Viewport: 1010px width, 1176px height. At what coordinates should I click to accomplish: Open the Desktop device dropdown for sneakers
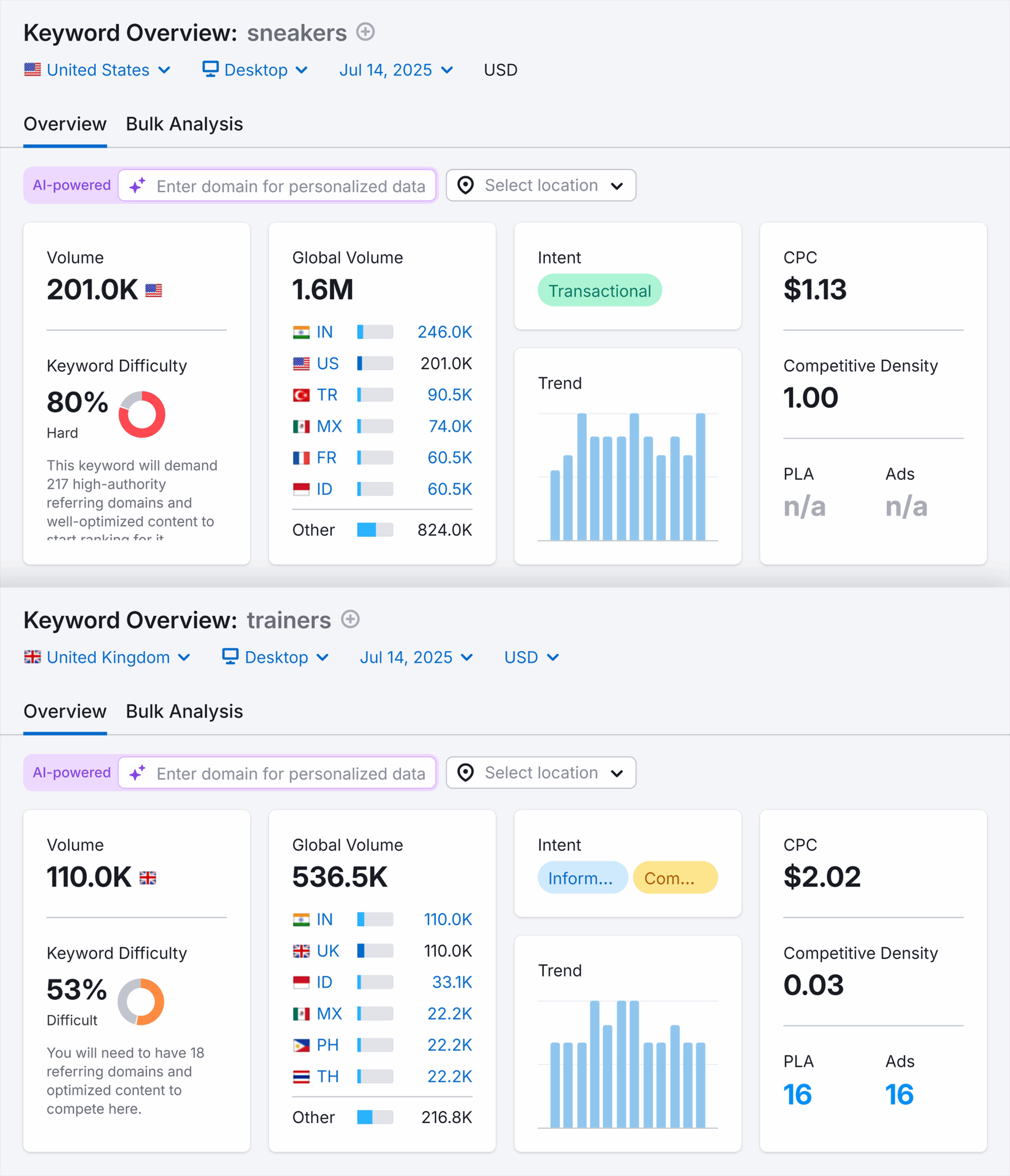coord(256,70)
